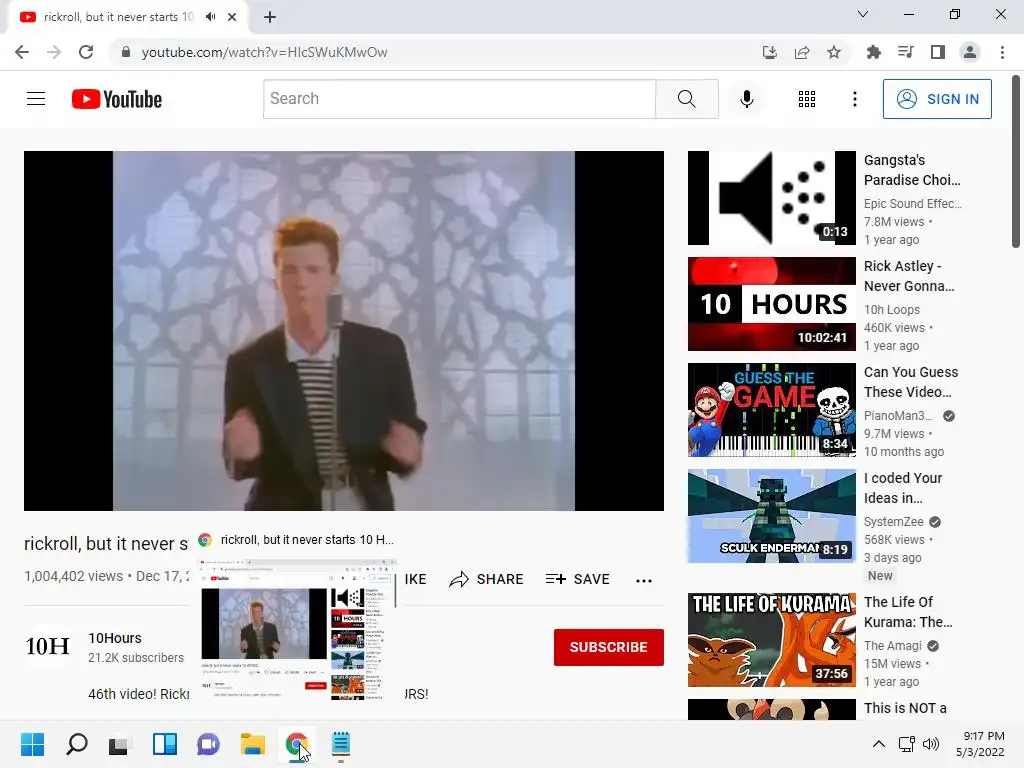The height and width of the screenshot is (768, 1024).
Task: Open the network tray icon
Action: click(906, 744)
